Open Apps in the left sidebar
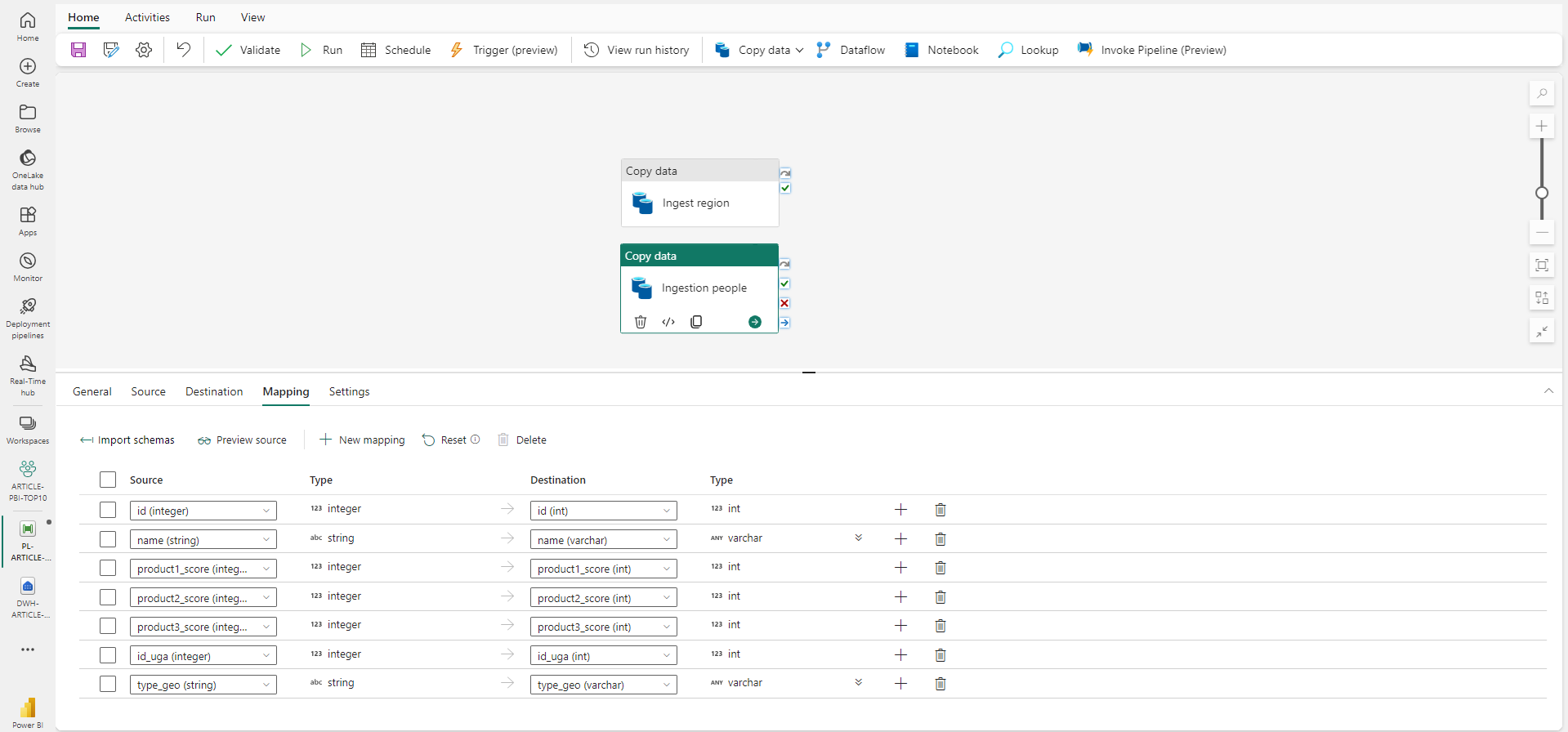 pos(28,221)
